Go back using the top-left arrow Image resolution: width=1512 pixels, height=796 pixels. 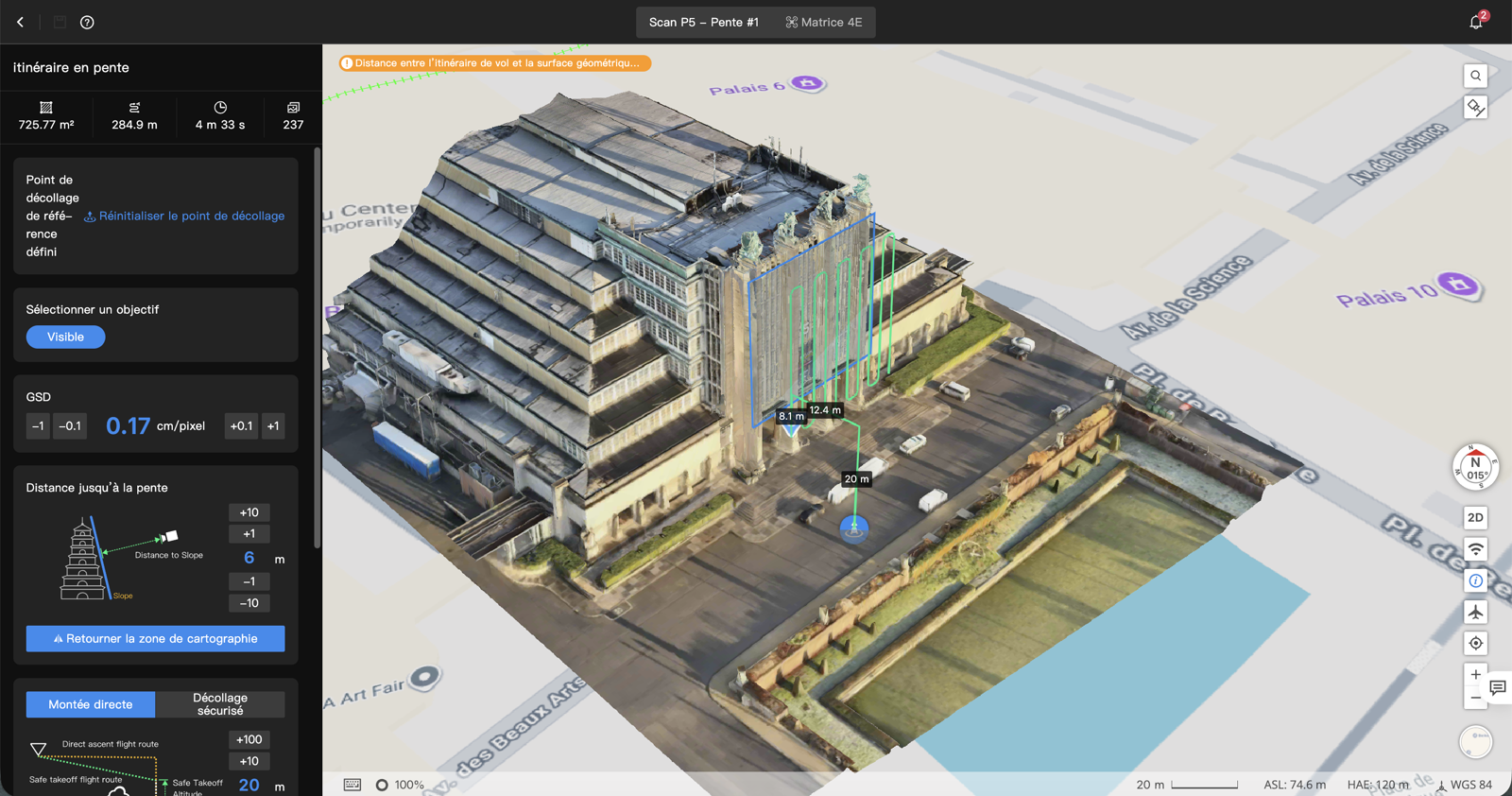20,22
